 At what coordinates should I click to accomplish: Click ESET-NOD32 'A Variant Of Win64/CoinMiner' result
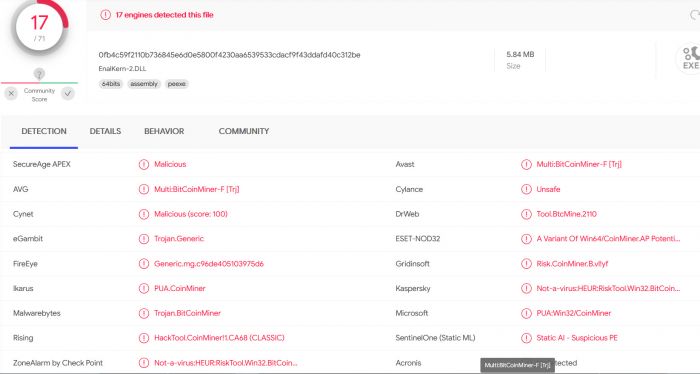coord(608,239)
